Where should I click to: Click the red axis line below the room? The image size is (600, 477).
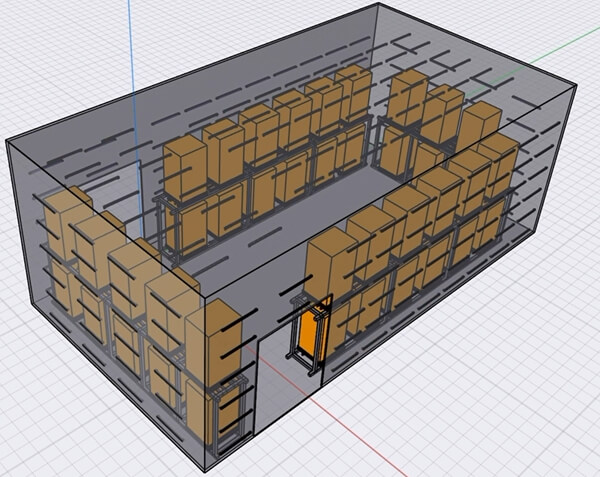(x=350, y=430)
